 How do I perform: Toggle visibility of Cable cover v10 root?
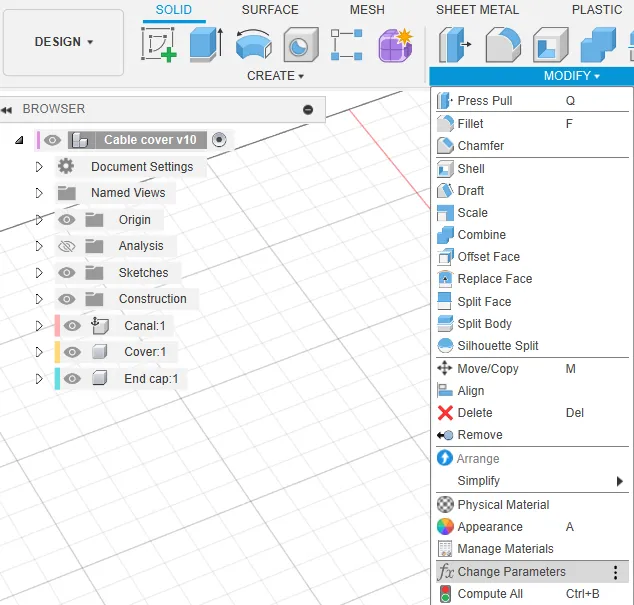[x=52, y=140]
